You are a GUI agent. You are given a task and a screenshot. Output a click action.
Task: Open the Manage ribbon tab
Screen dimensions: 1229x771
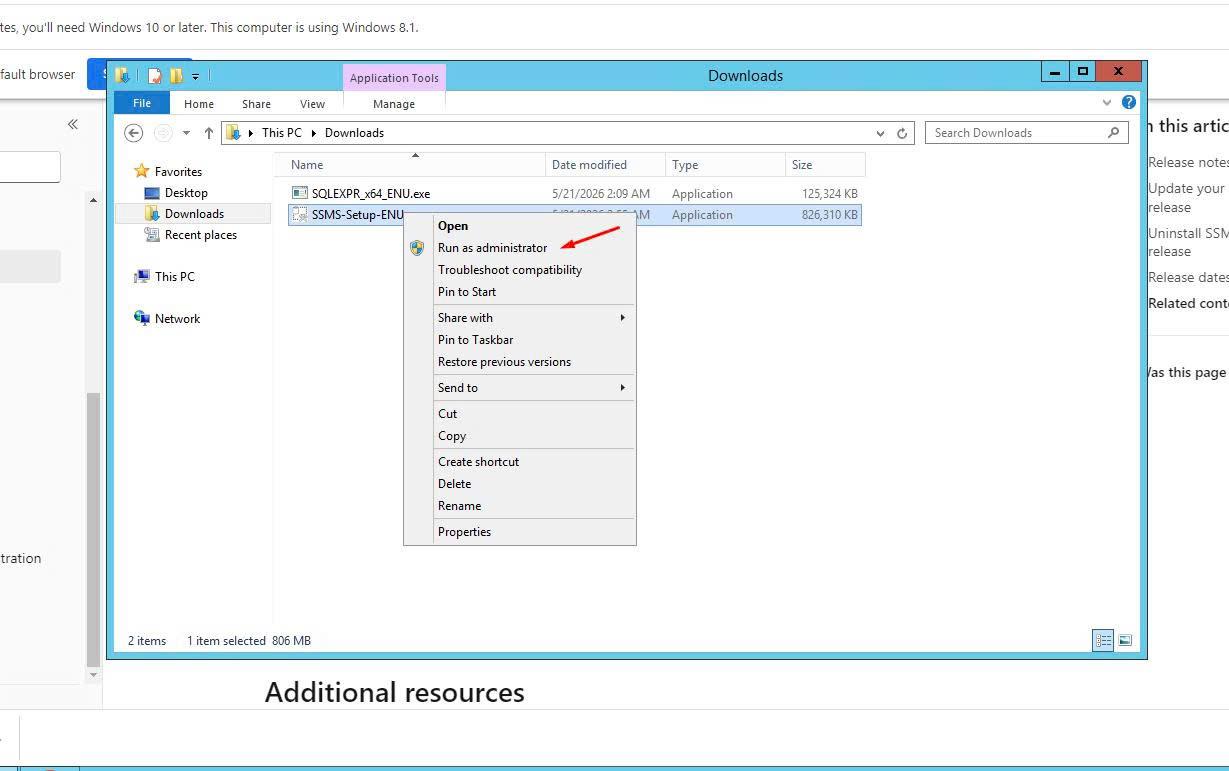(394, 104)
